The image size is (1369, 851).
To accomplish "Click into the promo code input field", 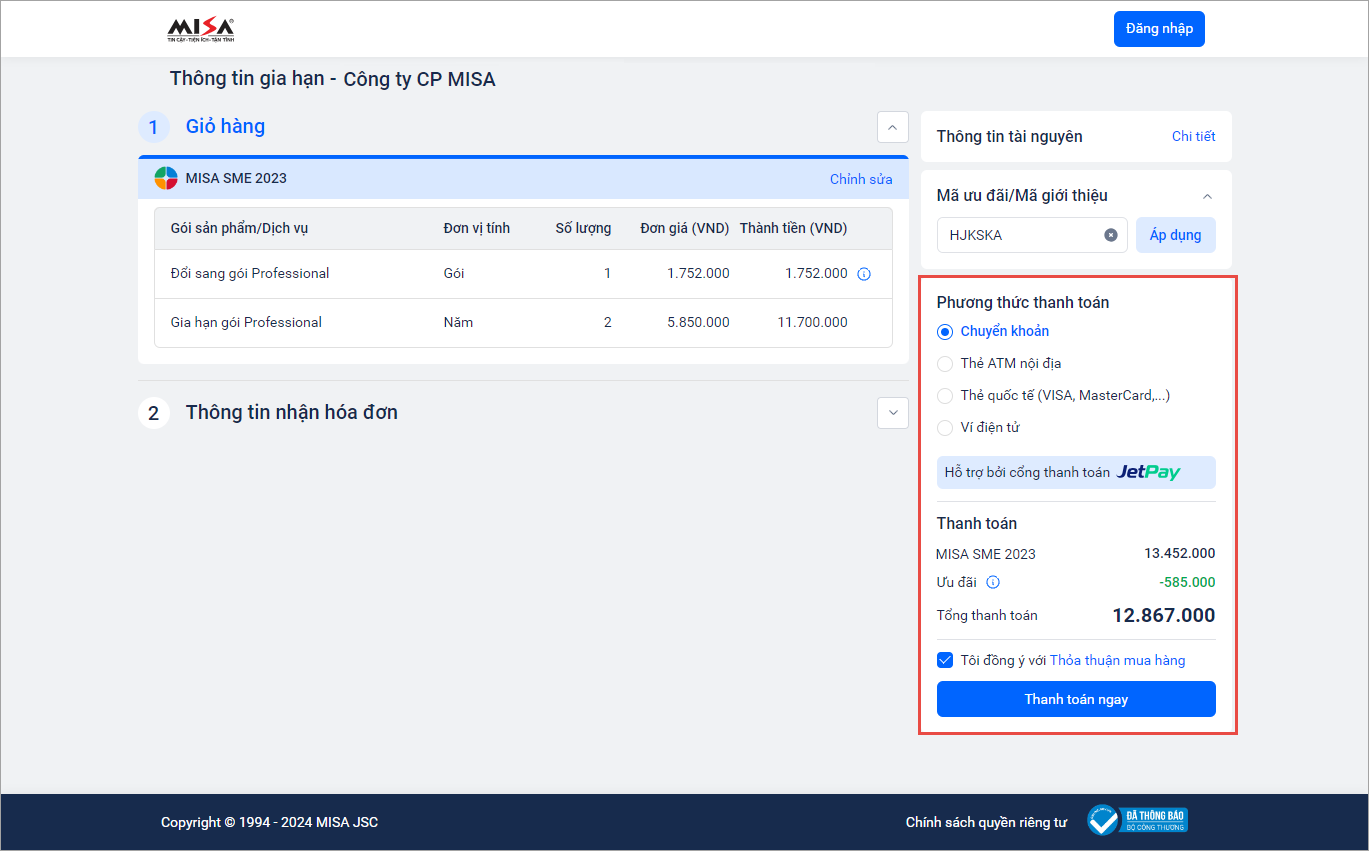I will coord(1020,235).
